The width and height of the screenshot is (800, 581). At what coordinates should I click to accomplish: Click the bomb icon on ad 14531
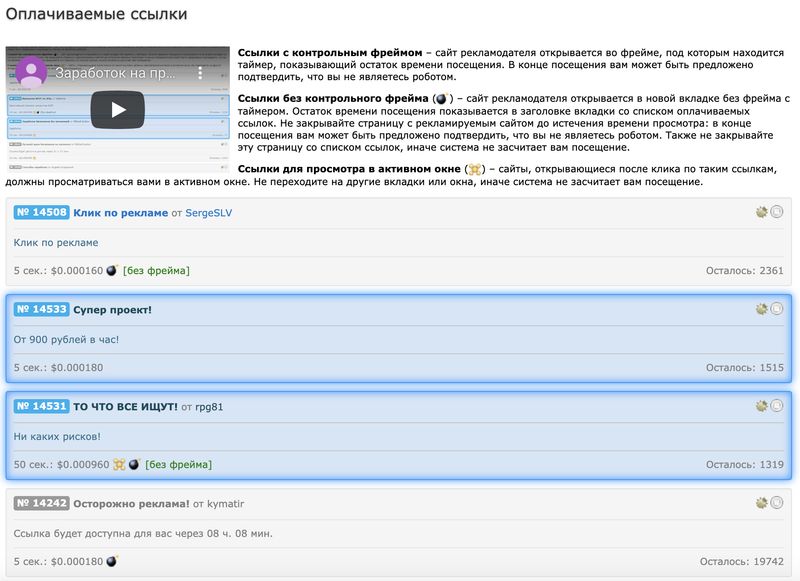click(x=134, y=464)
